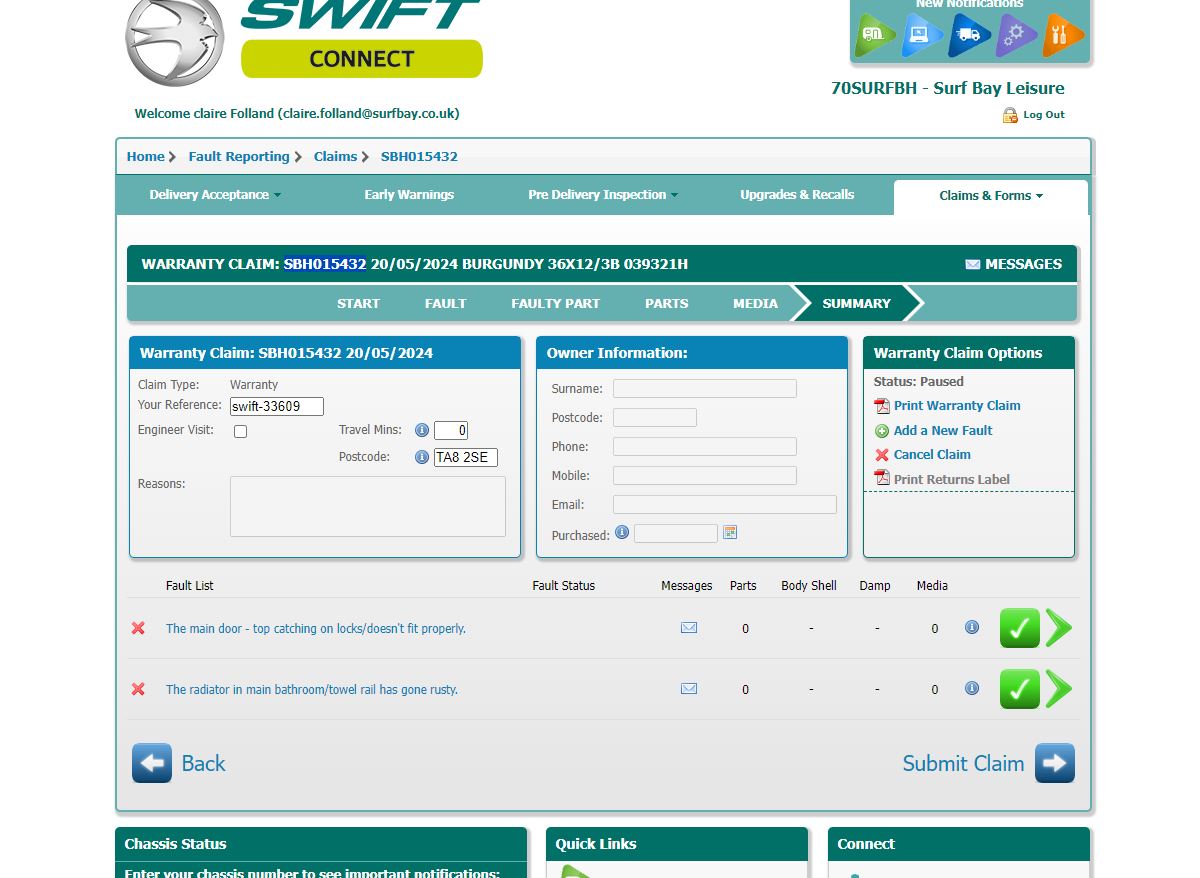1200x878 pixels.
Task: Expand the Pre Delivery Inspection menu
Action: pos(603,195)
